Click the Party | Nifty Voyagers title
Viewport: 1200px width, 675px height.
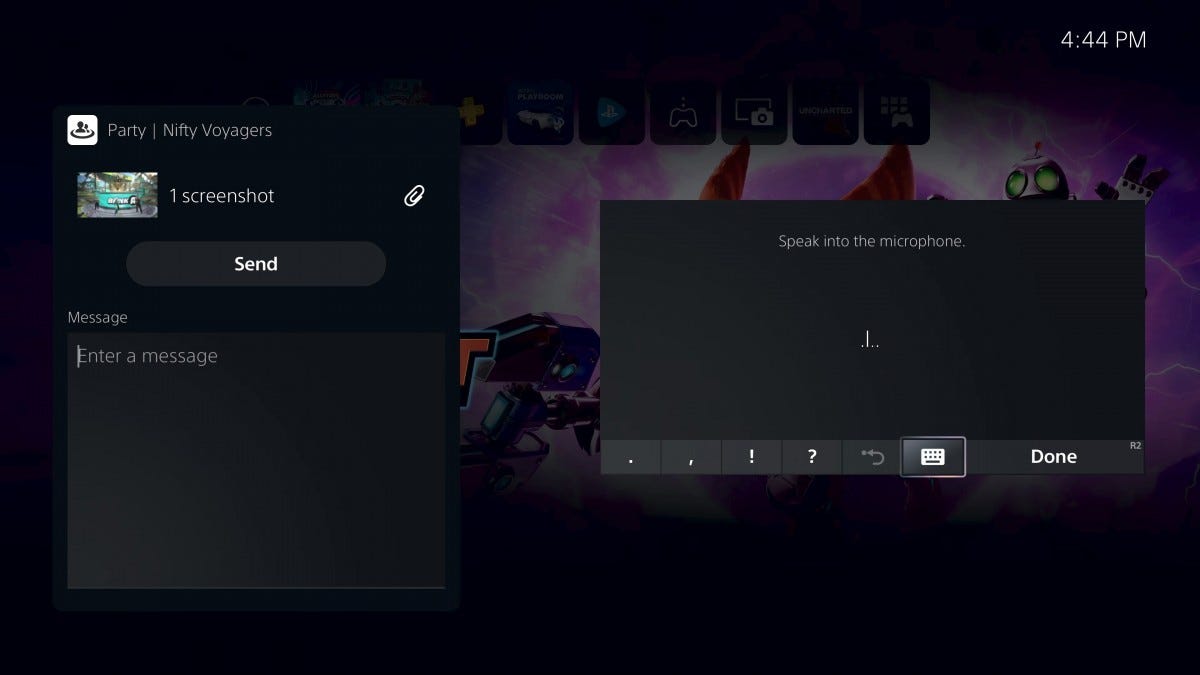click(190, 130)
